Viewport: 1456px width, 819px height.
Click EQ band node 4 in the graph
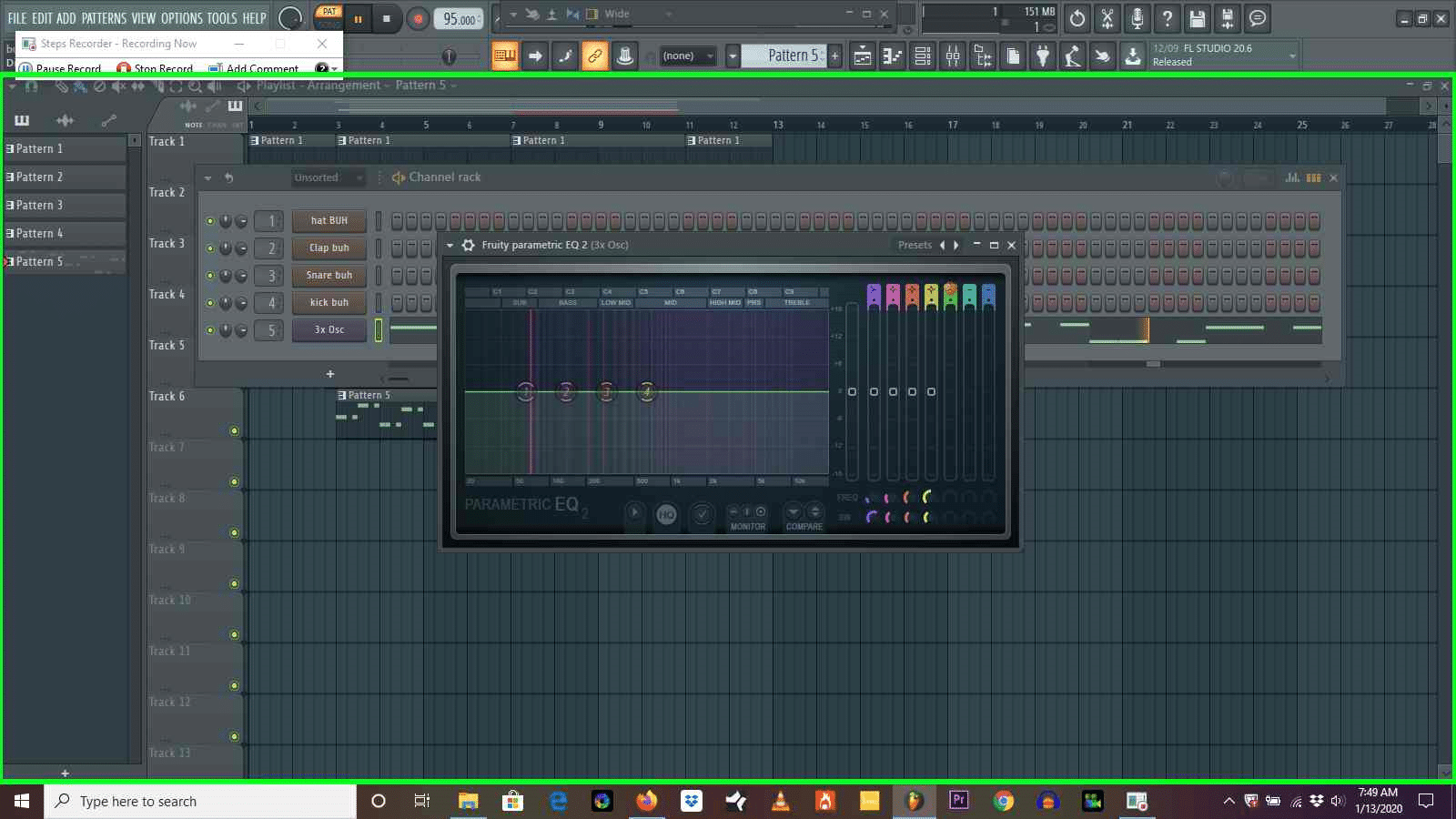click(647, 392)
